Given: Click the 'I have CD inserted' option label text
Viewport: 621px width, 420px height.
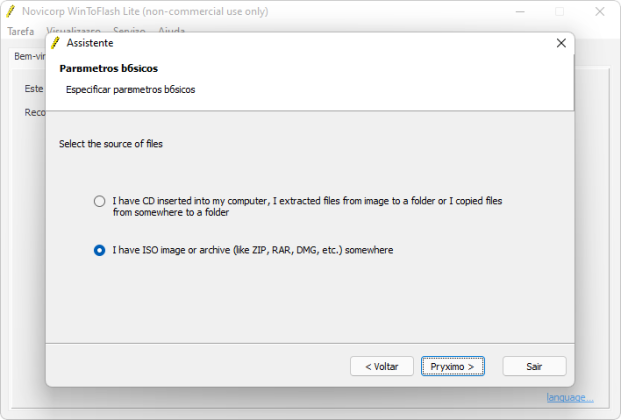Looking at the screenshot, I should pos(307,206).
